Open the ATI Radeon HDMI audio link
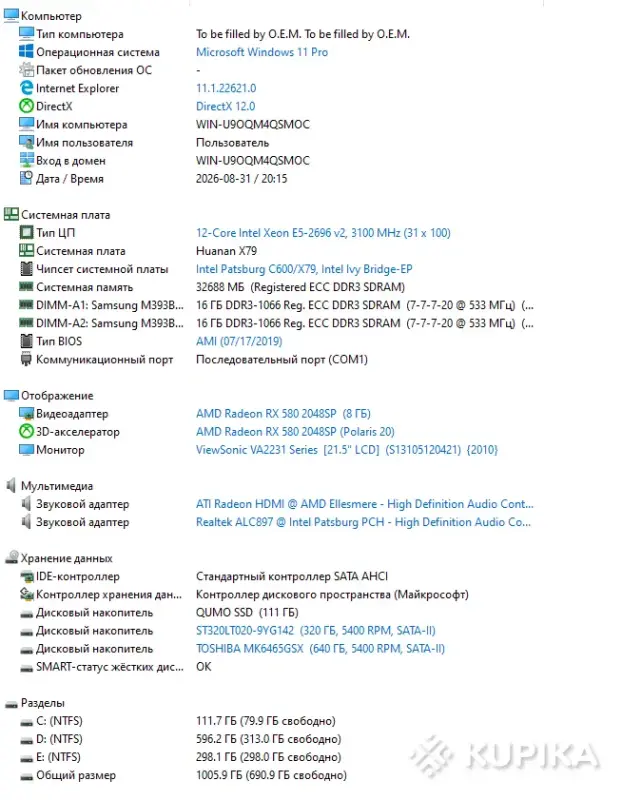 coord(364,504)
